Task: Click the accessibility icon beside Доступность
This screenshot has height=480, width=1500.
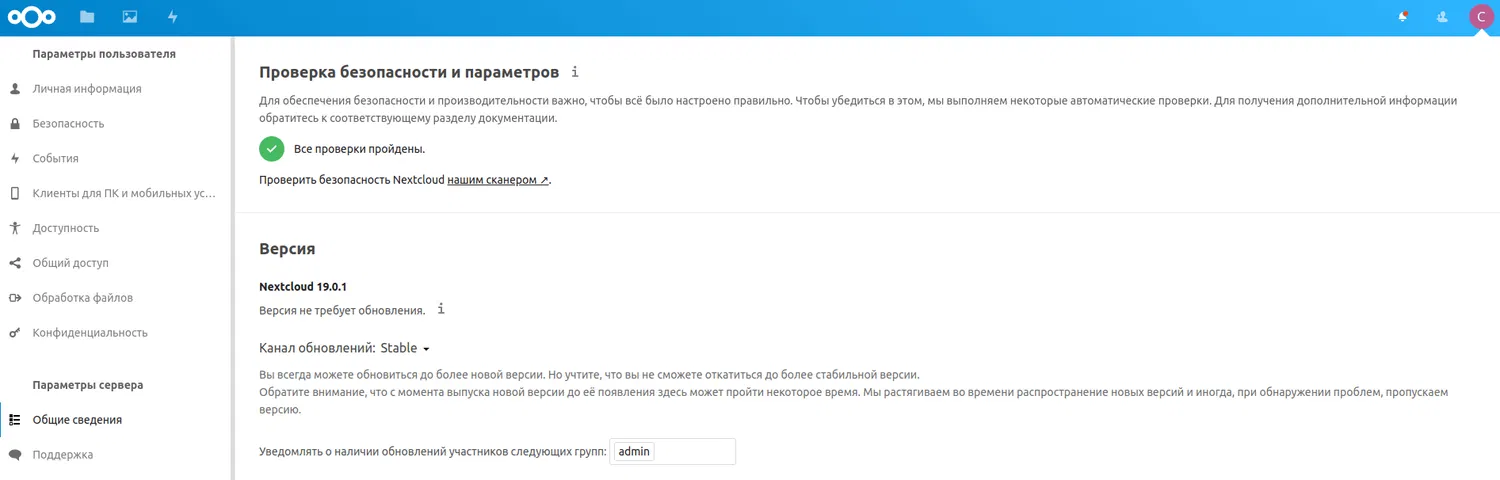Action: point(15,228)
